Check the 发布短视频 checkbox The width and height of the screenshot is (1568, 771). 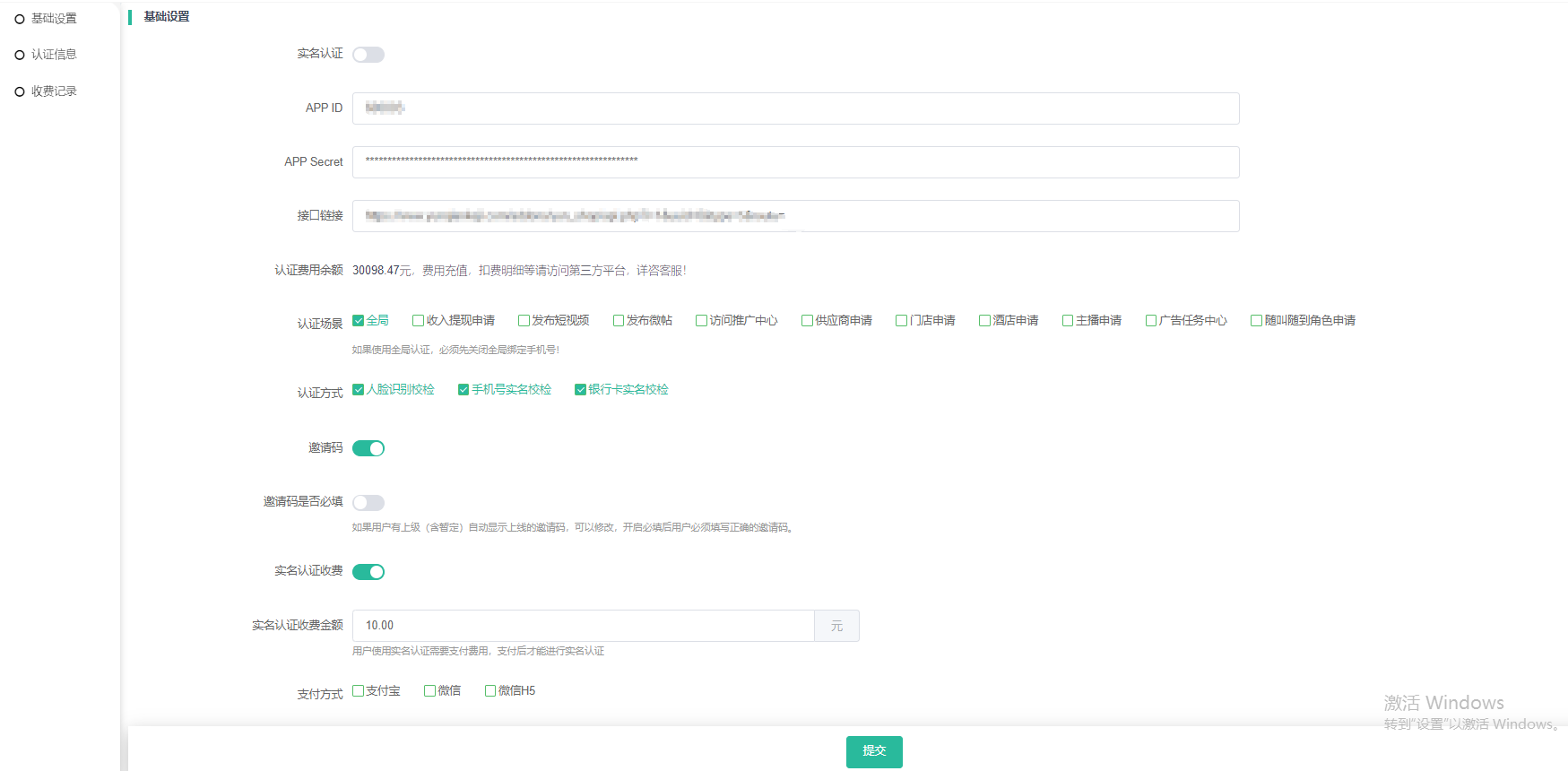(x=524, y=321)
